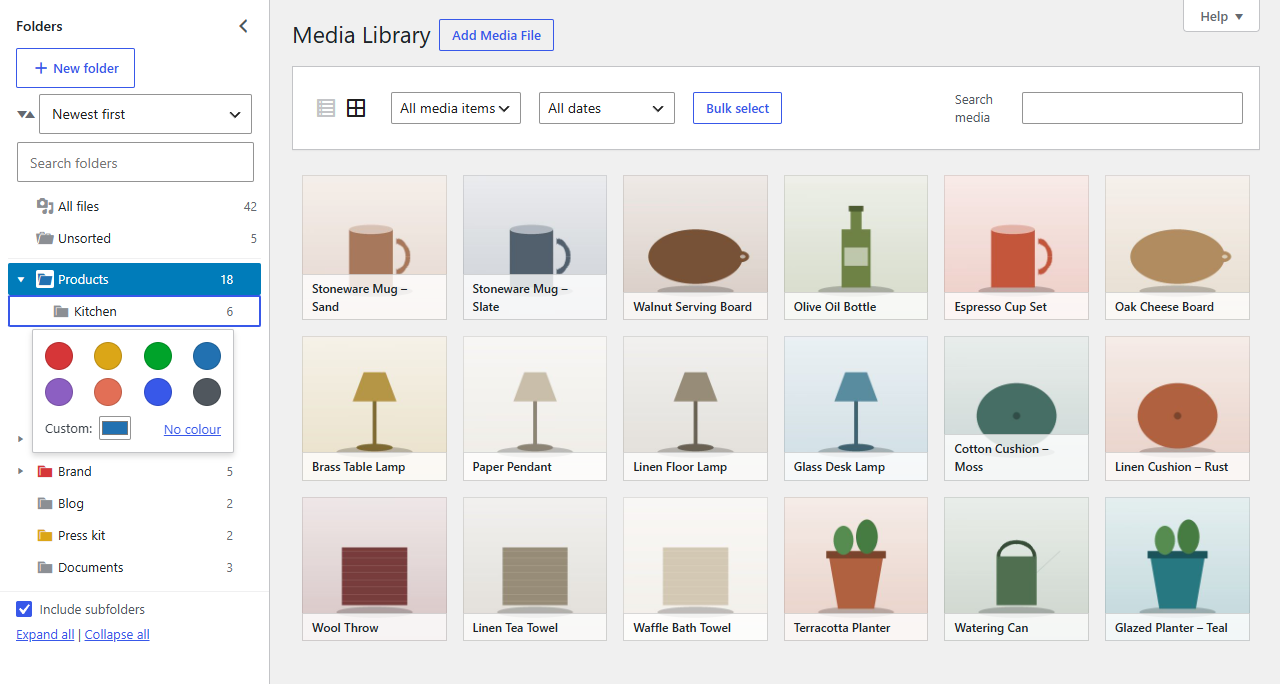The width and height of the screenshot is (1280, 684).
Task: Open Stoneware Mug – Sand thumbnail
Action: [374, 248]
